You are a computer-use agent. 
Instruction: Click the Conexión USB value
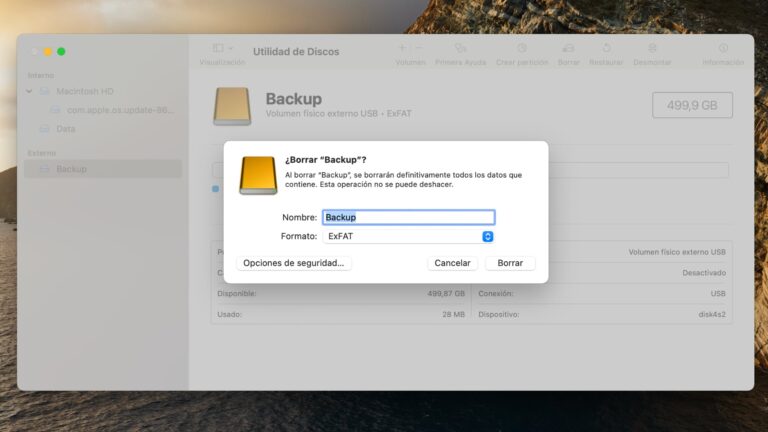pyautogui.click(x=718, y=293)
